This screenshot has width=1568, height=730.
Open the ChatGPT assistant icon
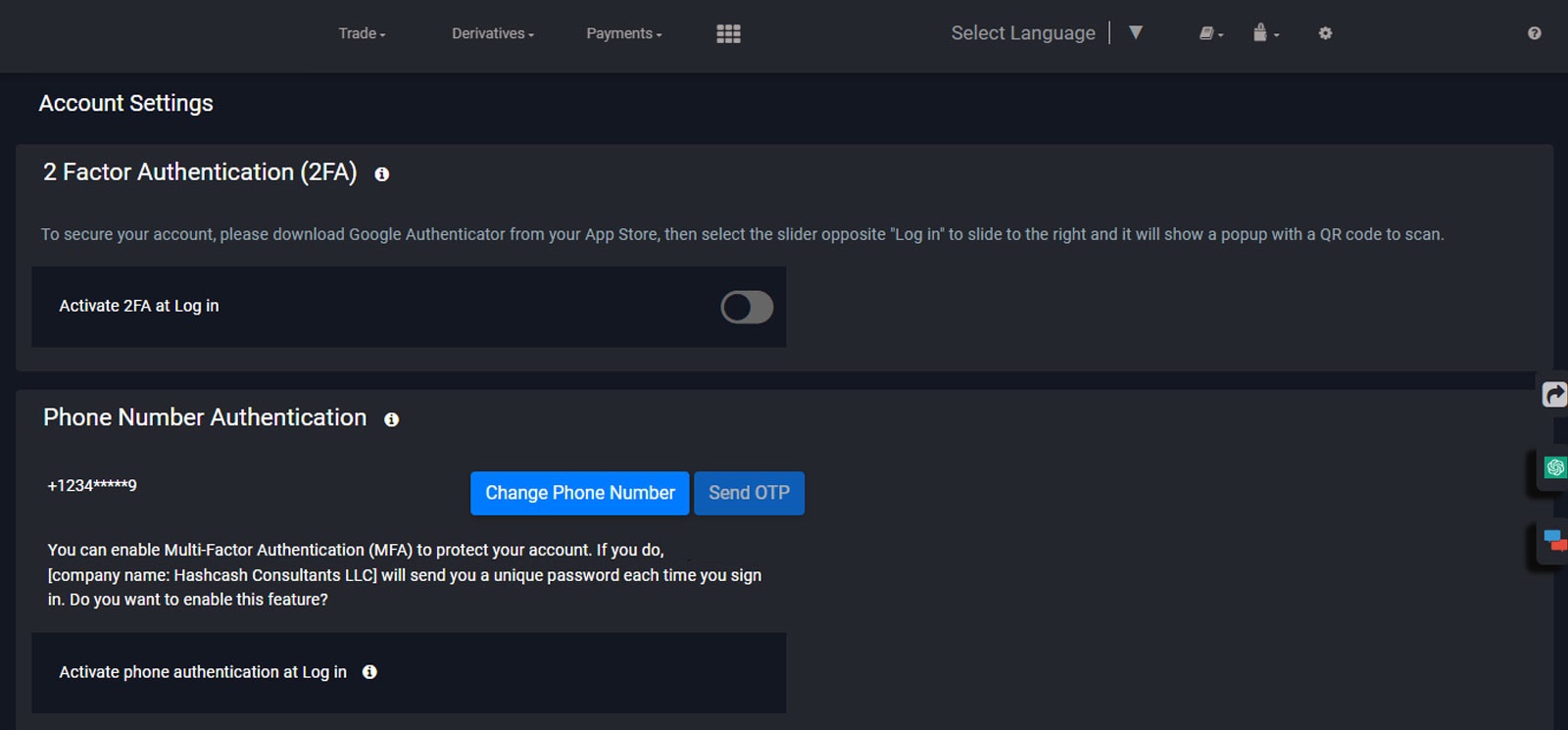click(1555, 467)
